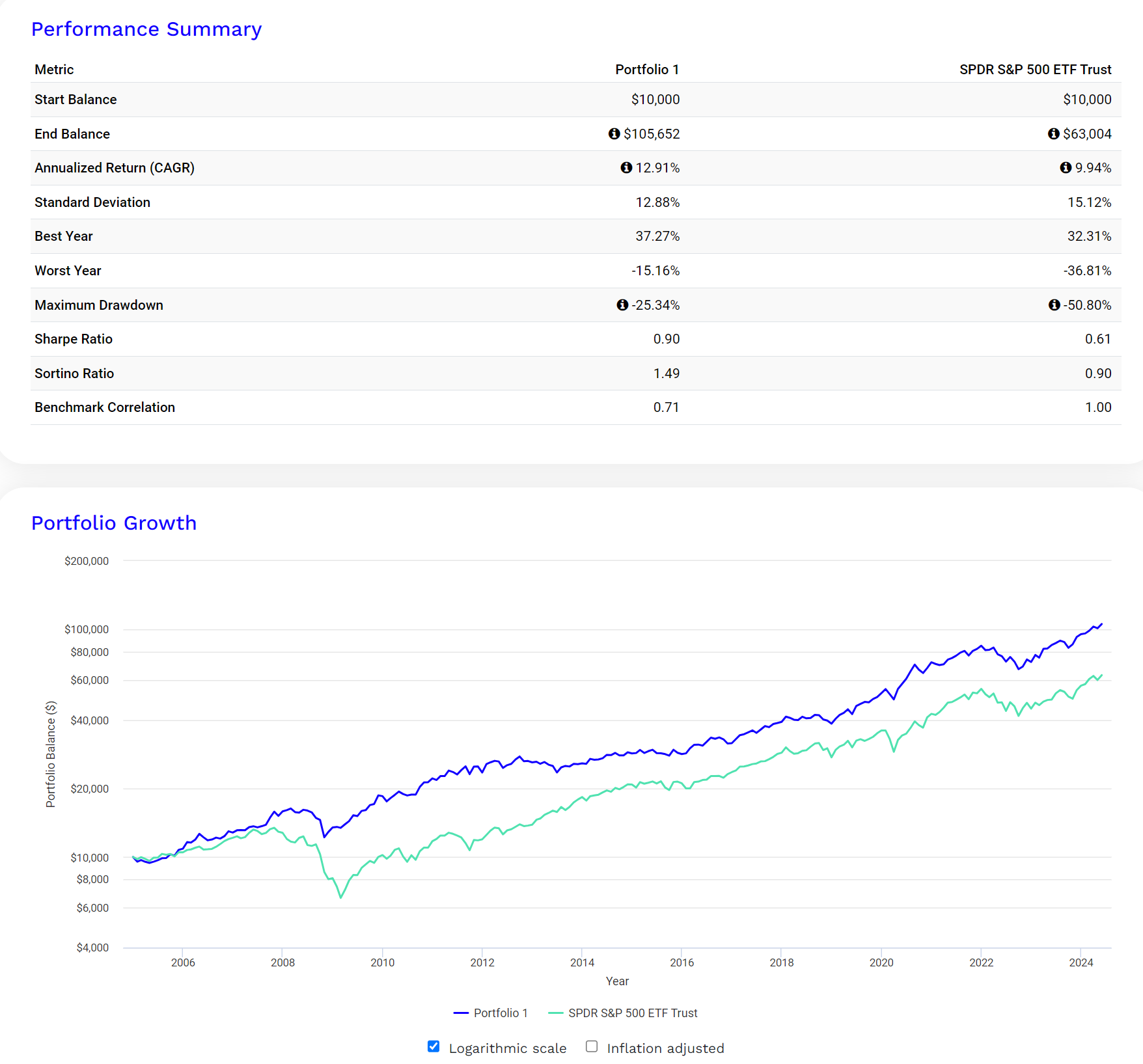Click info icon beside -50.80% Maximum Drawdown
This screenshot has width=1143, height=1064.
(1054, 305)
